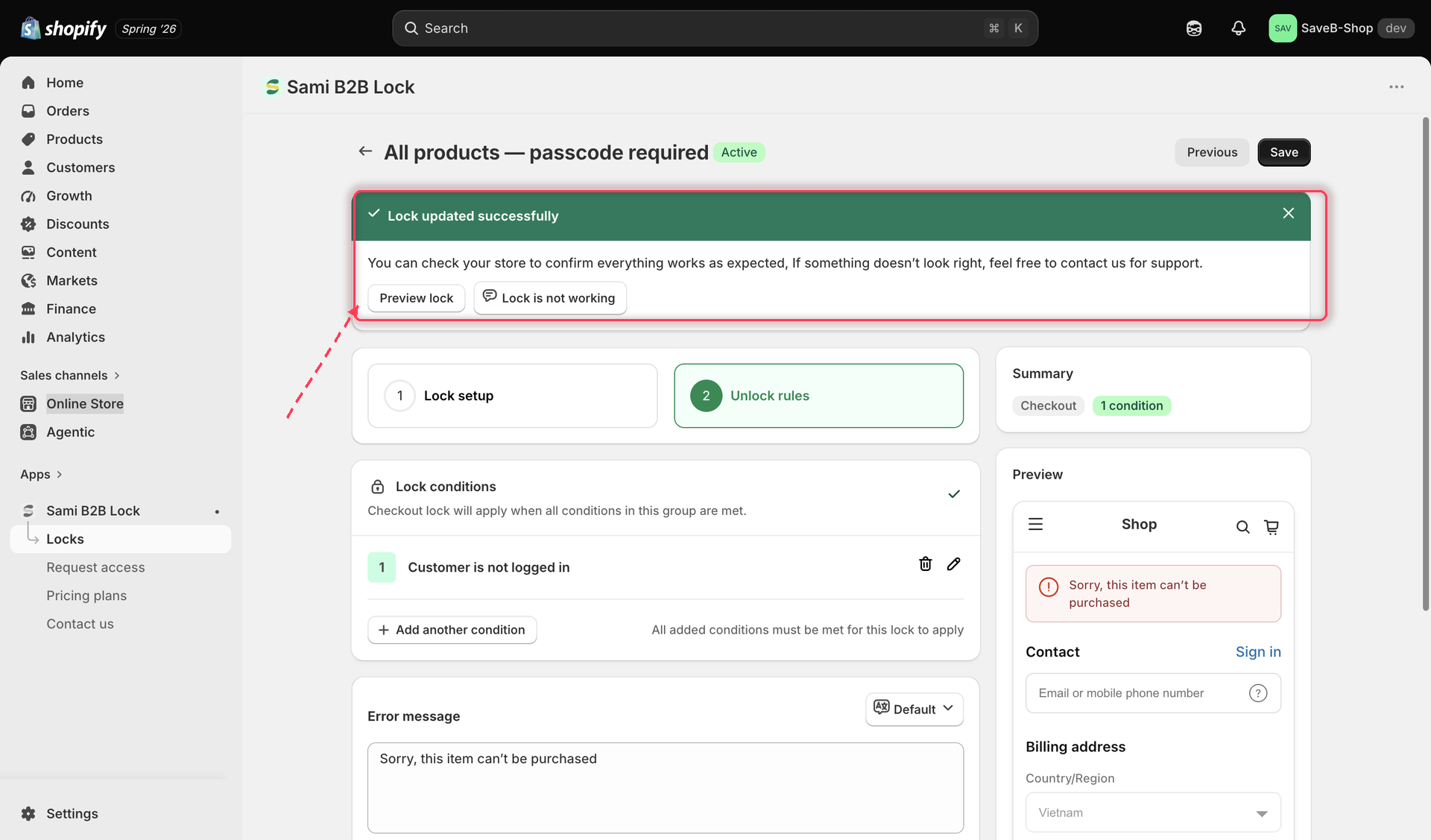
Task: Select the Unlock rules step
Action: [818, 396]
